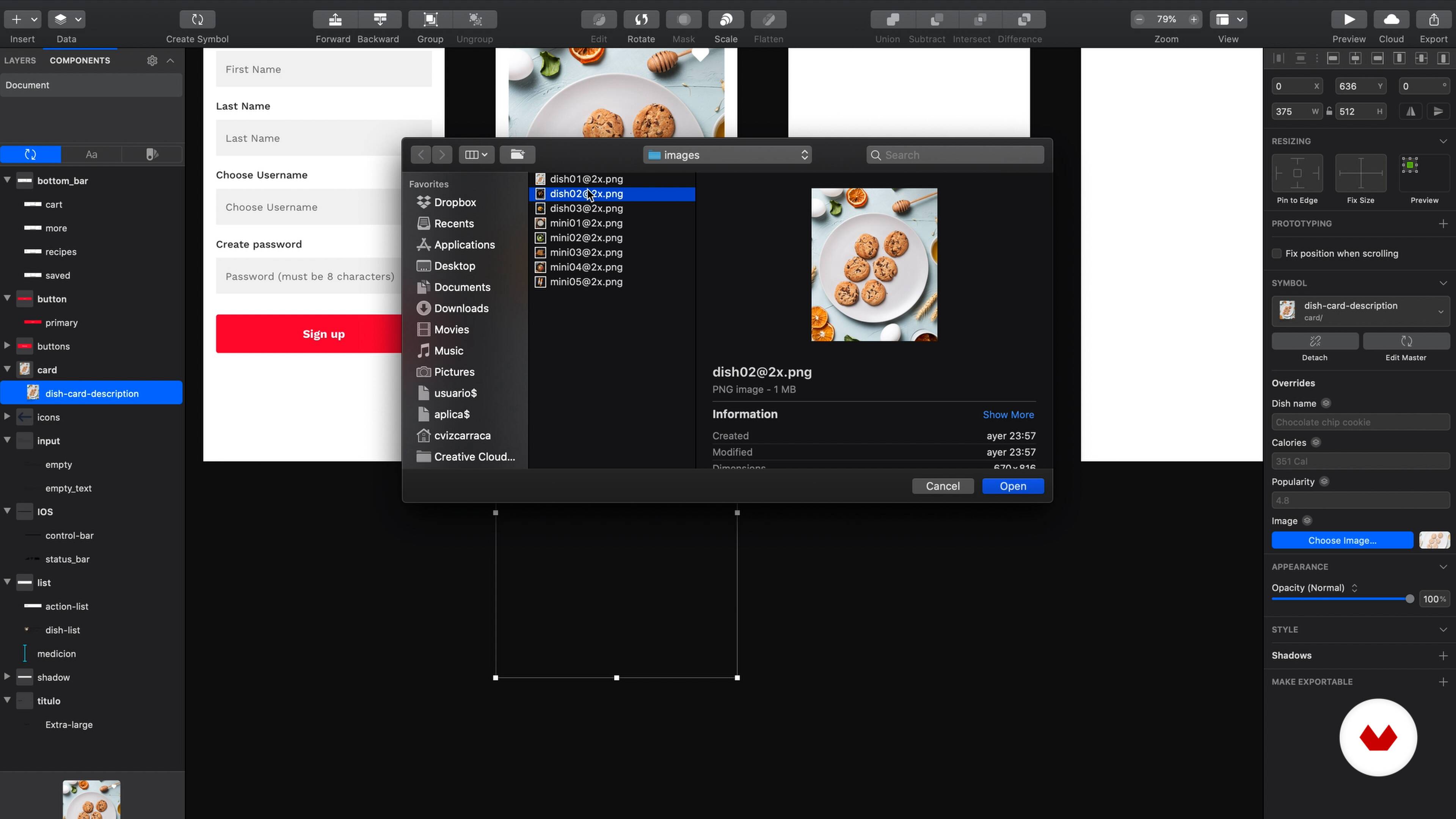
Task: Bring layer Forward with toolbar icon
Action: (335, 20)
